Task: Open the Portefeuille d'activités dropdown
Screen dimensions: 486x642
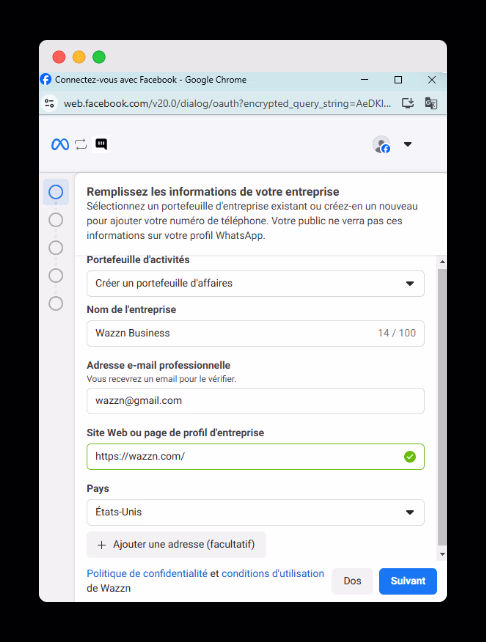Action: pos(255,283)
